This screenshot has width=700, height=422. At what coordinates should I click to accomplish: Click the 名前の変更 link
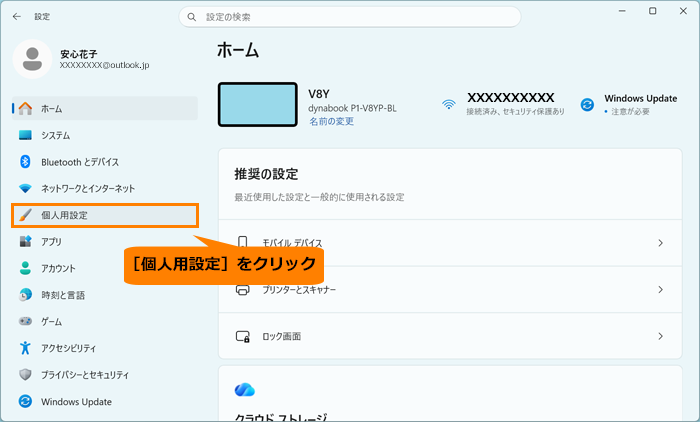332,121
